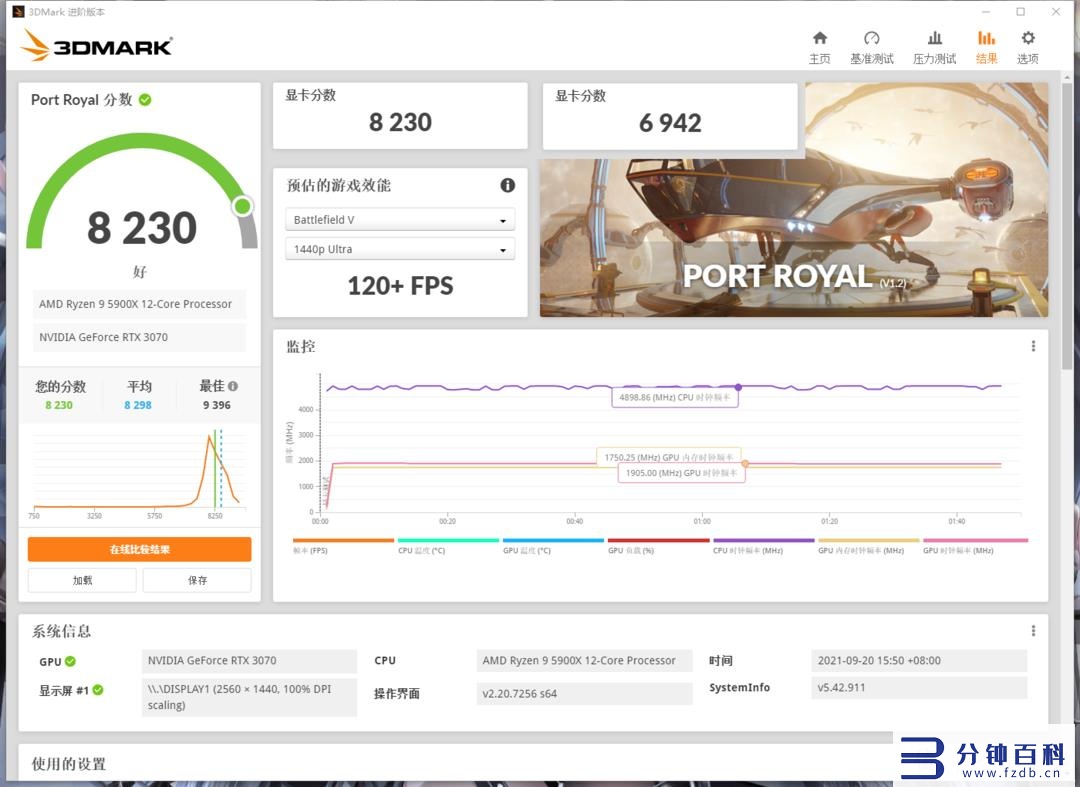Open the Options (选项) tab
Viewport: 1080px width, 787px height.
point(1028,48)
